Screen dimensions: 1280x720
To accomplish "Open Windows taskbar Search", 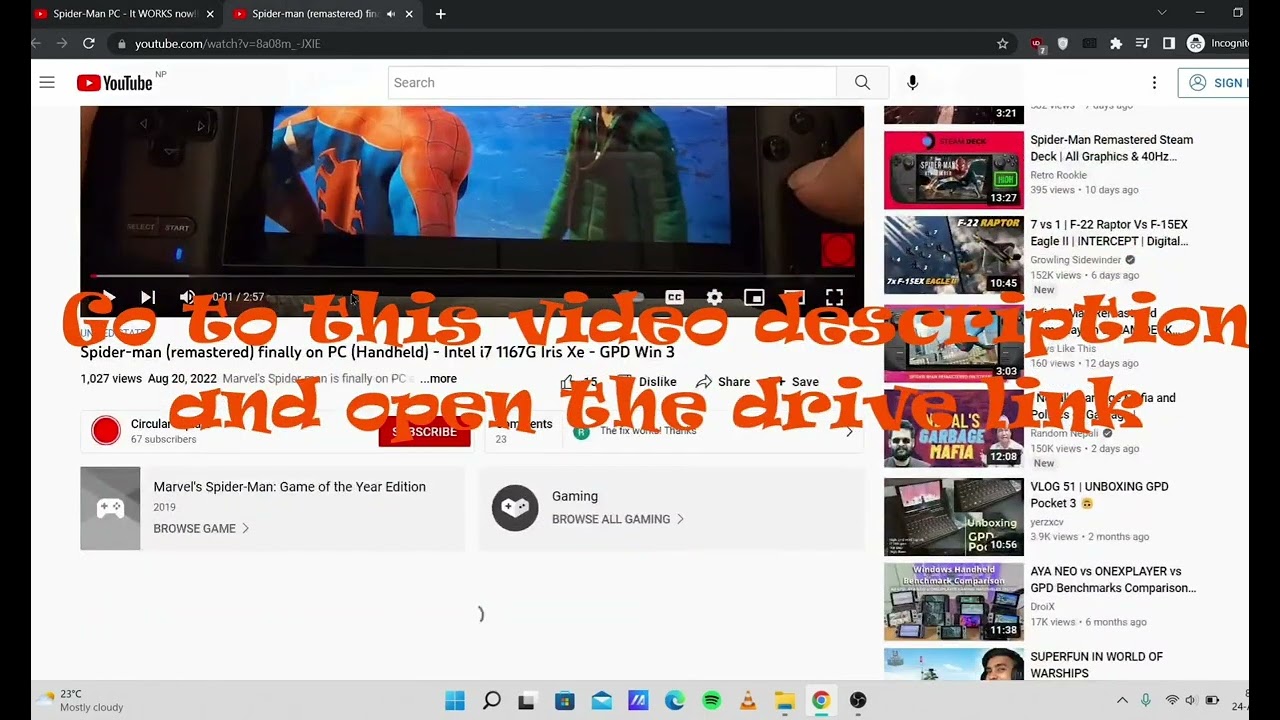I will (x=491, y=700).
